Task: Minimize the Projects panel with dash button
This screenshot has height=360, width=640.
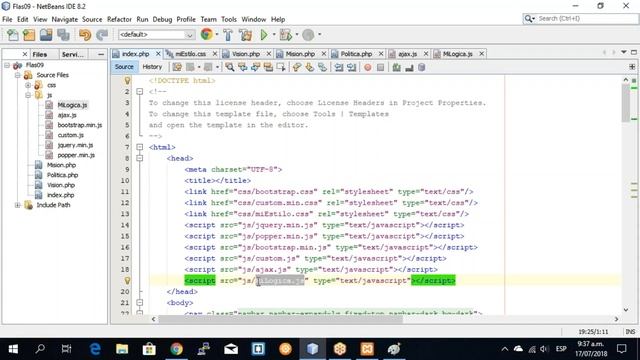Action: point(101,54)
